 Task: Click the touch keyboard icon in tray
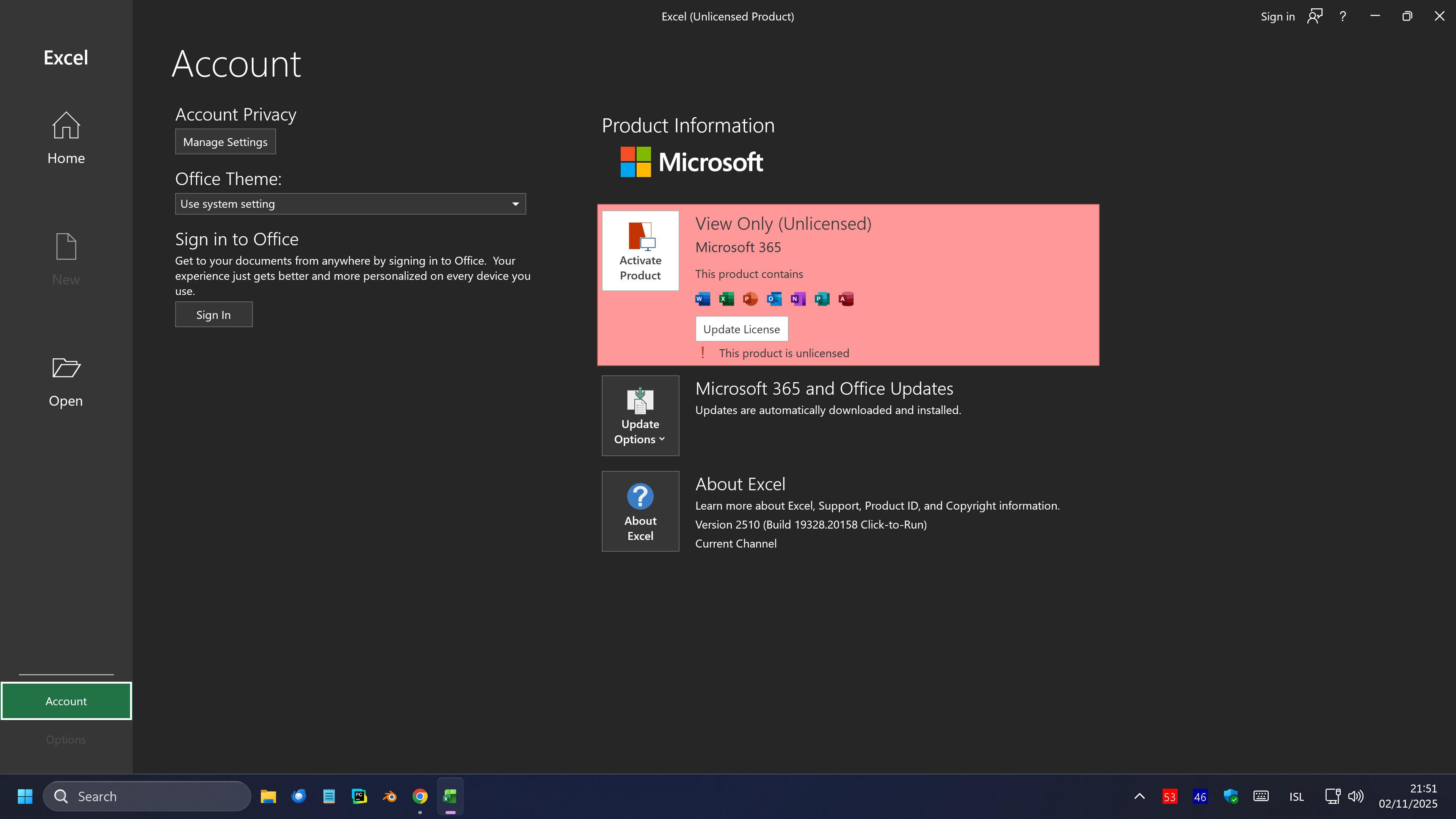(x=1261, y=796)
